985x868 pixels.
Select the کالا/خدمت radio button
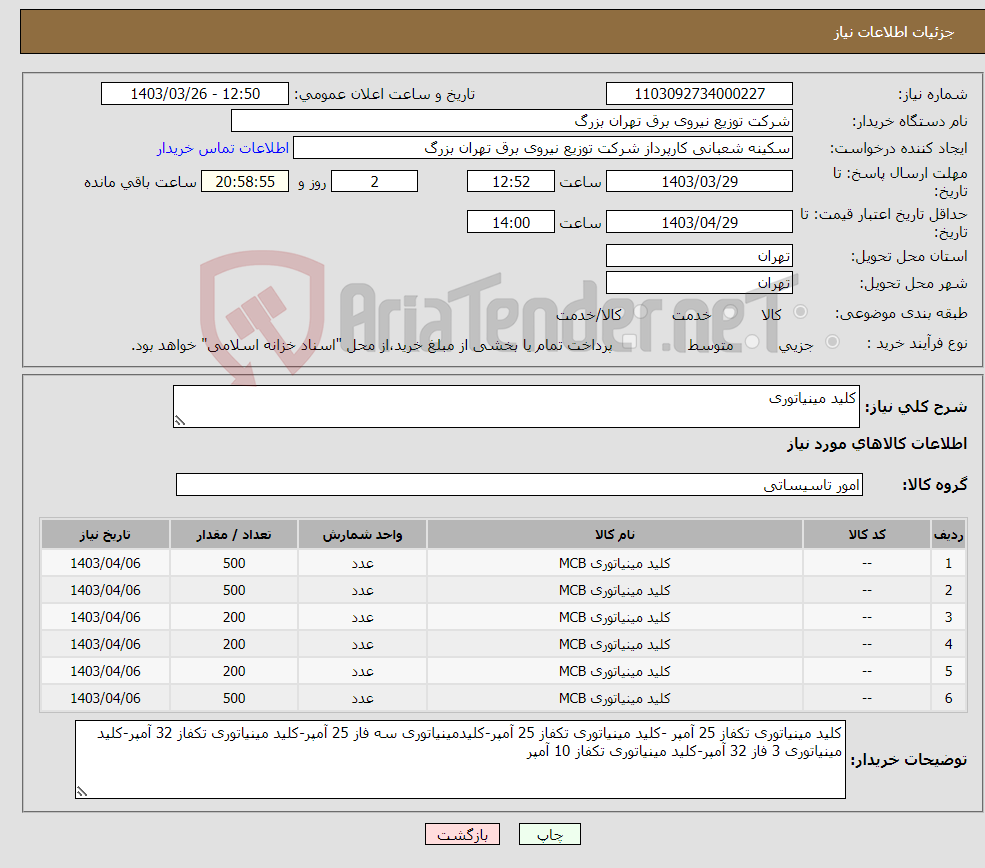tap(640, 312)
